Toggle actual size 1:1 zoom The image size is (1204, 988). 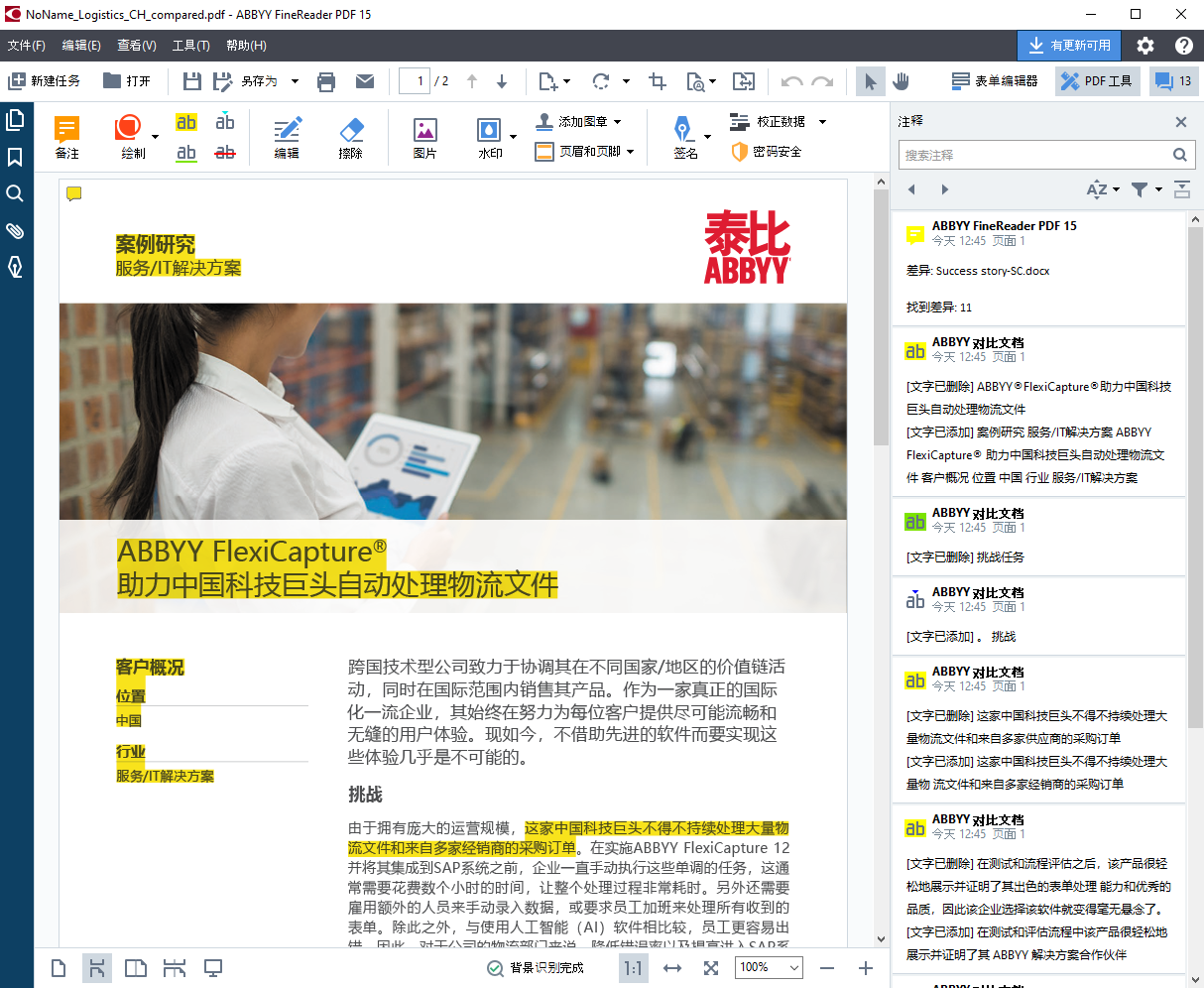tap(633, 968)
